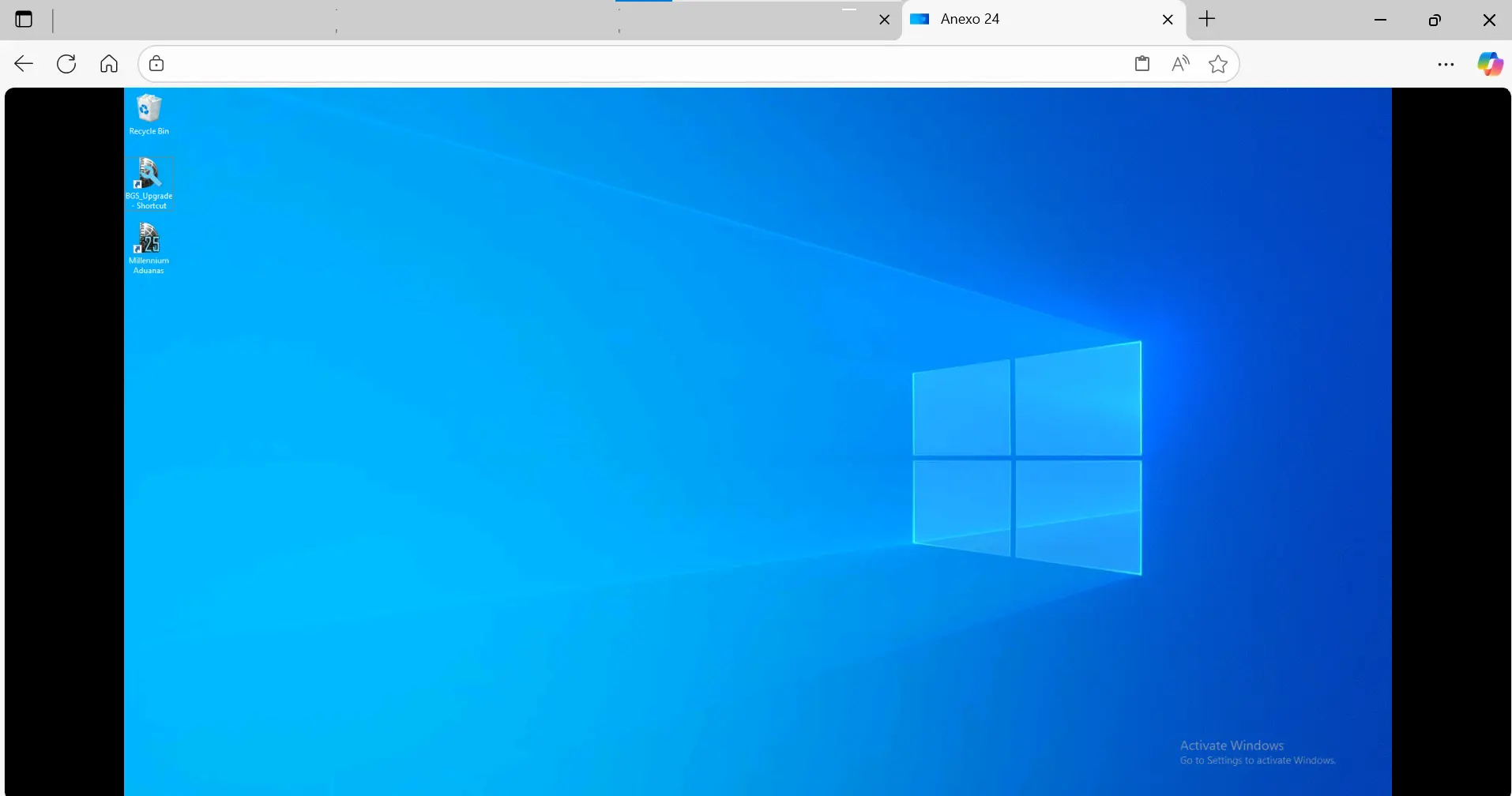The image size is (1512, 796).
Task: Open the Settings and more ellipsis menu
Action: 1446,64
